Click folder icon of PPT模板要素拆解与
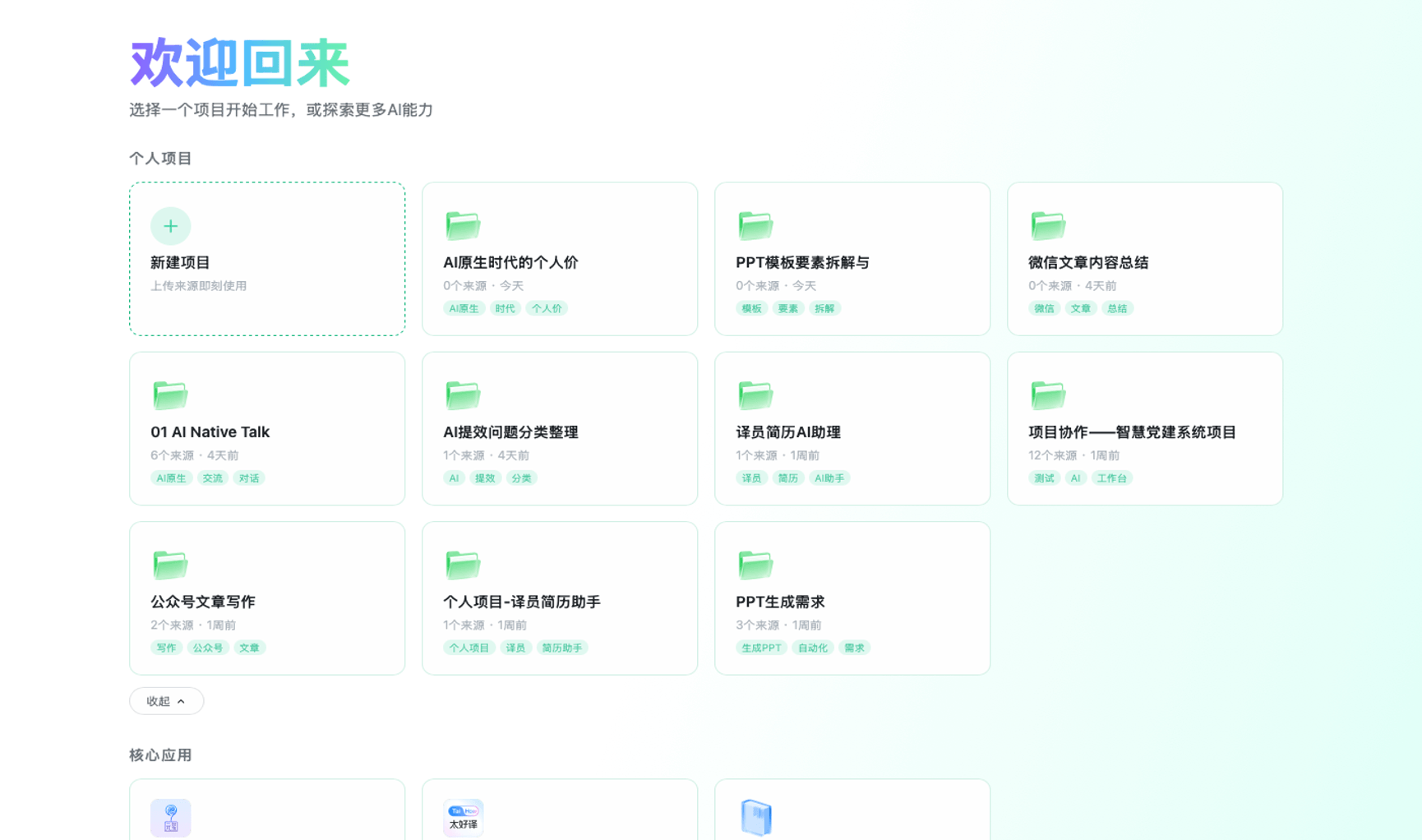The width and height of the screenshot is (1422, 840). pos(755,226)
